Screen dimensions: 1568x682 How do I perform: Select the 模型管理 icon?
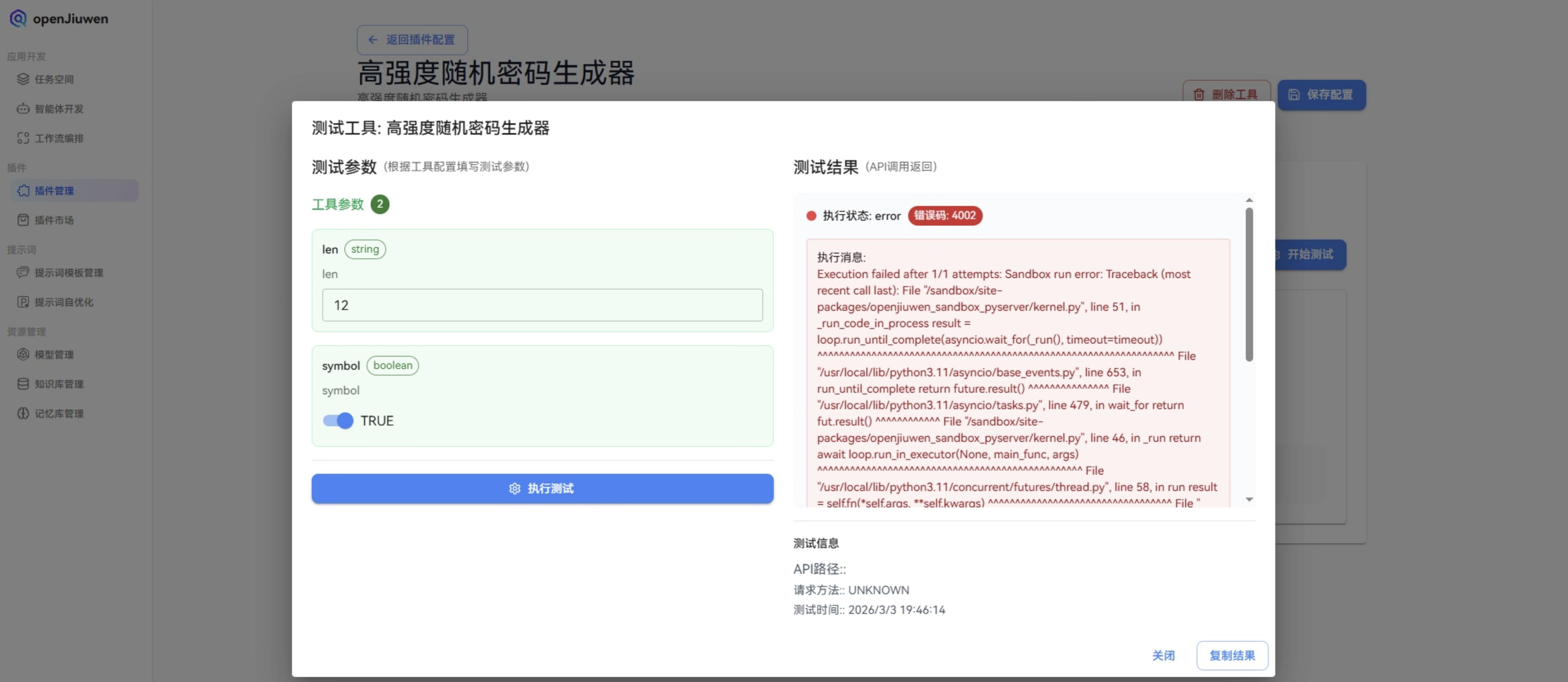22,355
